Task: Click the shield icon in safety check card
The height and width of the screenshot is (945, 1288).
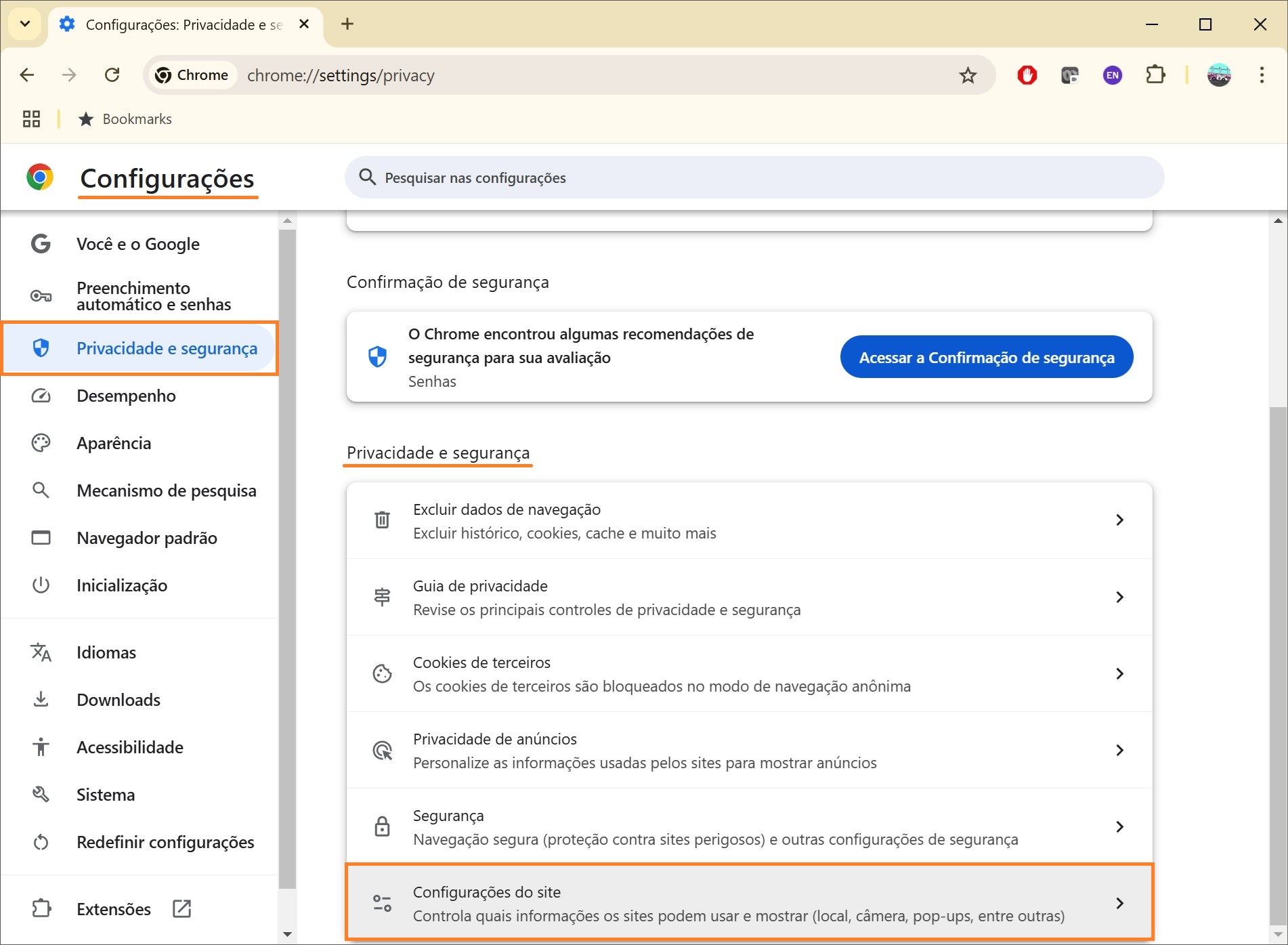Action: point(377,356)
